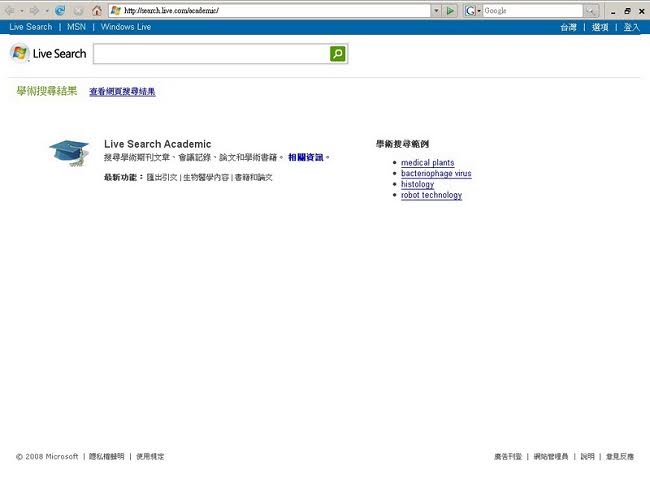Viewport: 650px width, 487px height.
Task: Open the 'histology' example search
Action: pos(417,184)
